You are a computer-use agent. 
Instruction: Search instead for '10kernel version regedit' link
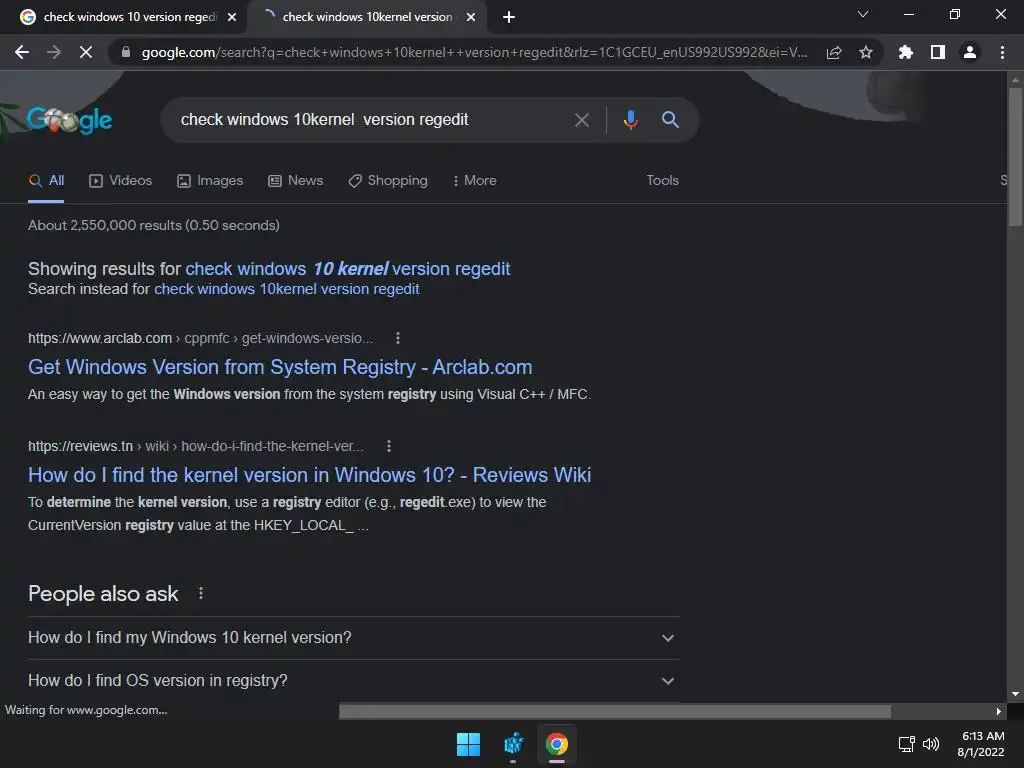(286, 289)
